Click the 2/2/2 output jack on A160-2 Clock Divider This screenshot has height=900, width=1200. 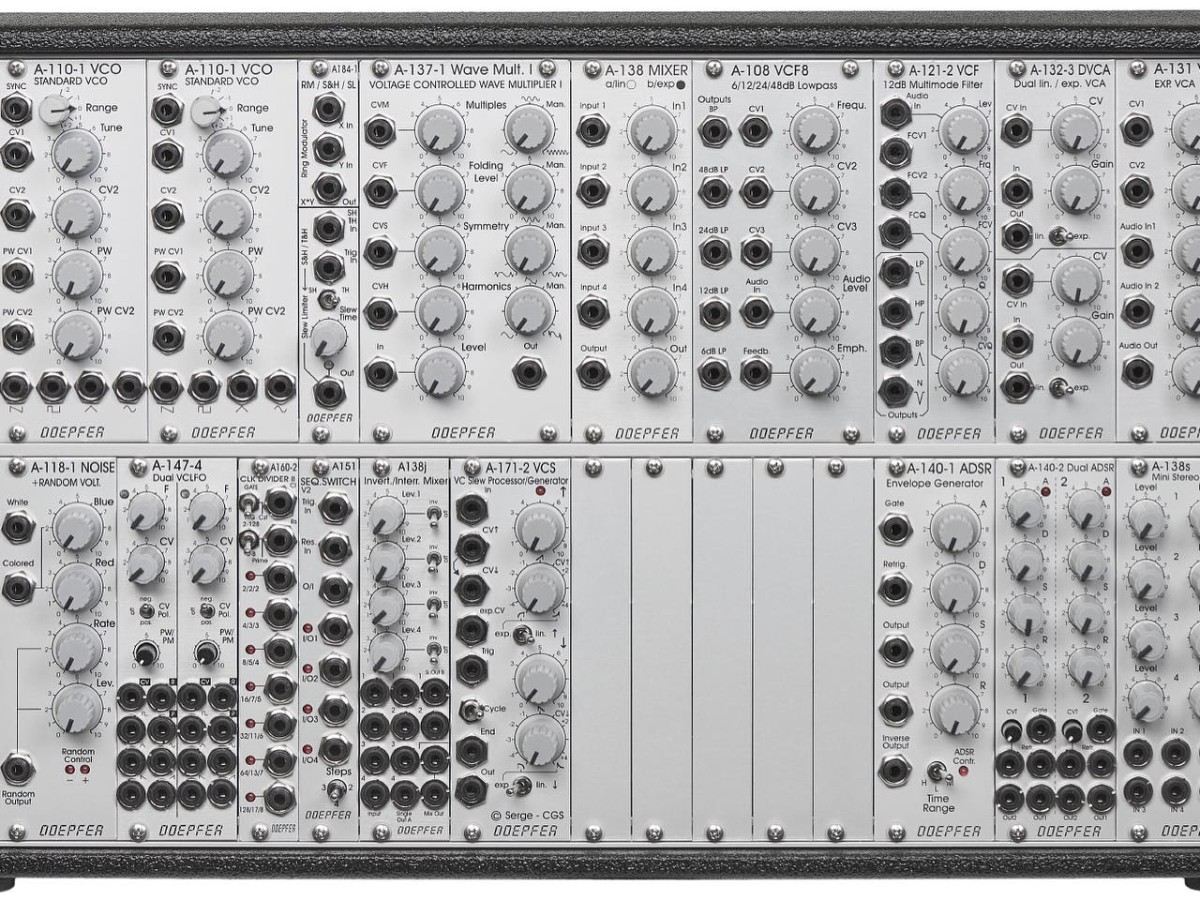tap(279, 577)
